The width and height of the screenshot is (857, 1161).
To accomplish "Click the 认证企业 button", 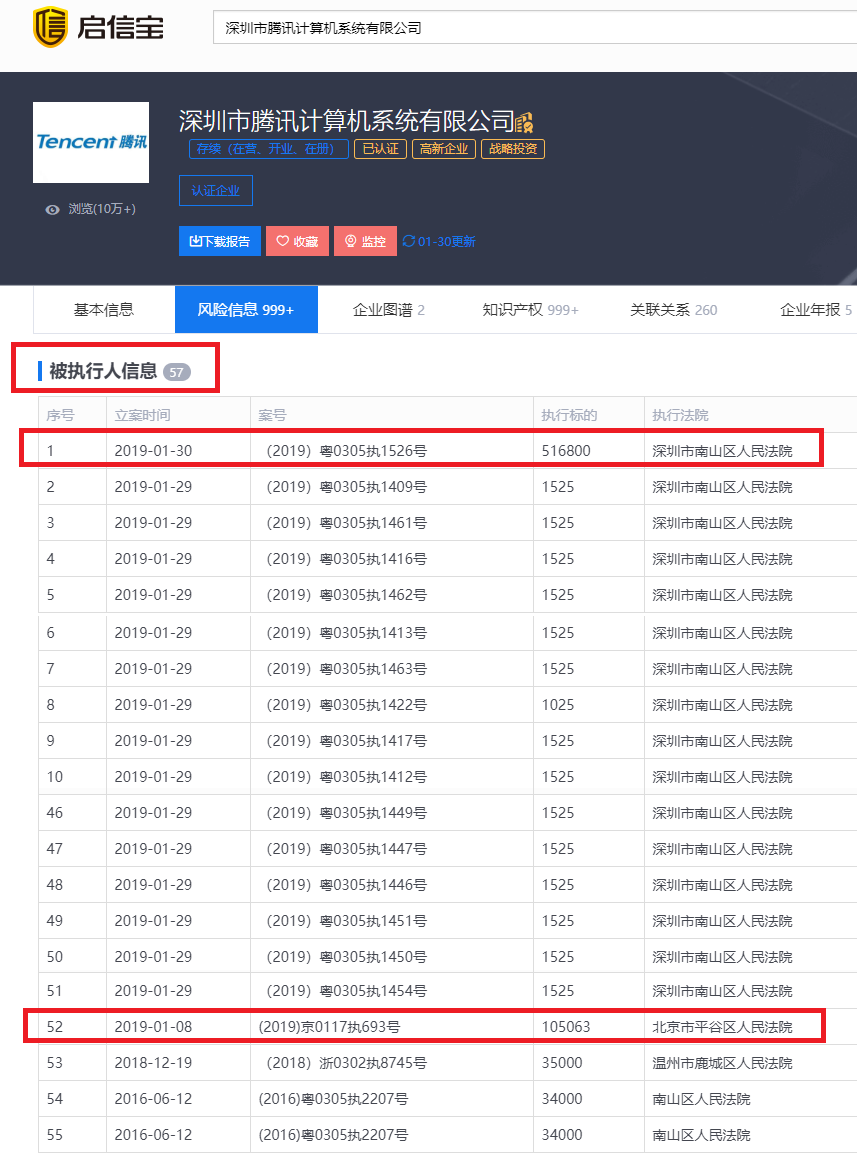I will pos(216,190).
